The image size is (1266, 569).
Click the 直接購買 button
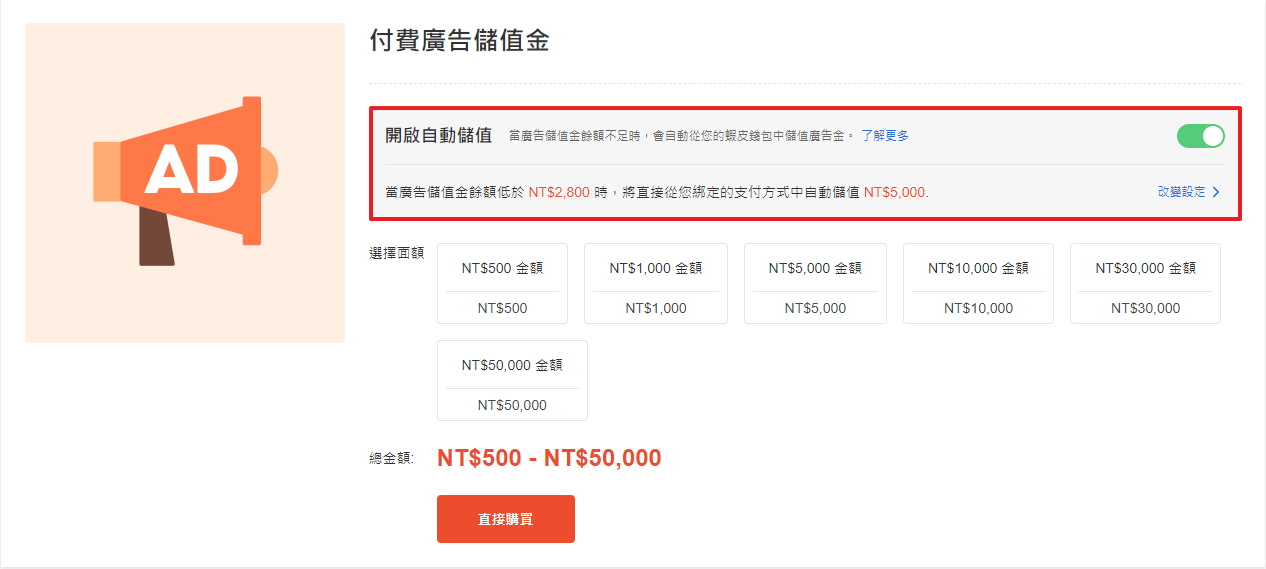(x=506, y=519)
